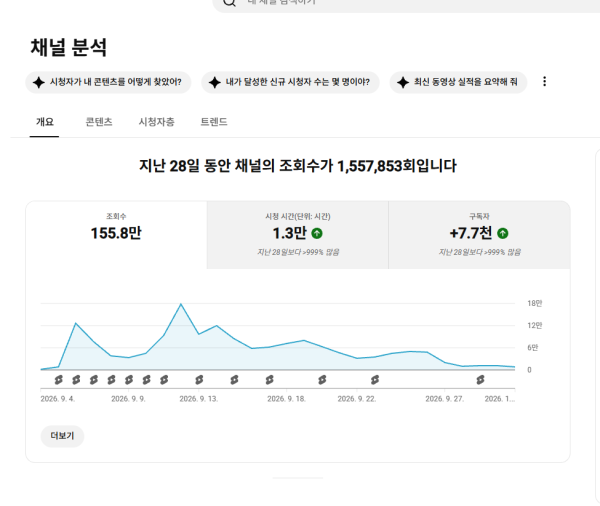Select the 시청 시간(단위: 시간) metric card
Screen dimensions: 600x506
tap(298, 235)
